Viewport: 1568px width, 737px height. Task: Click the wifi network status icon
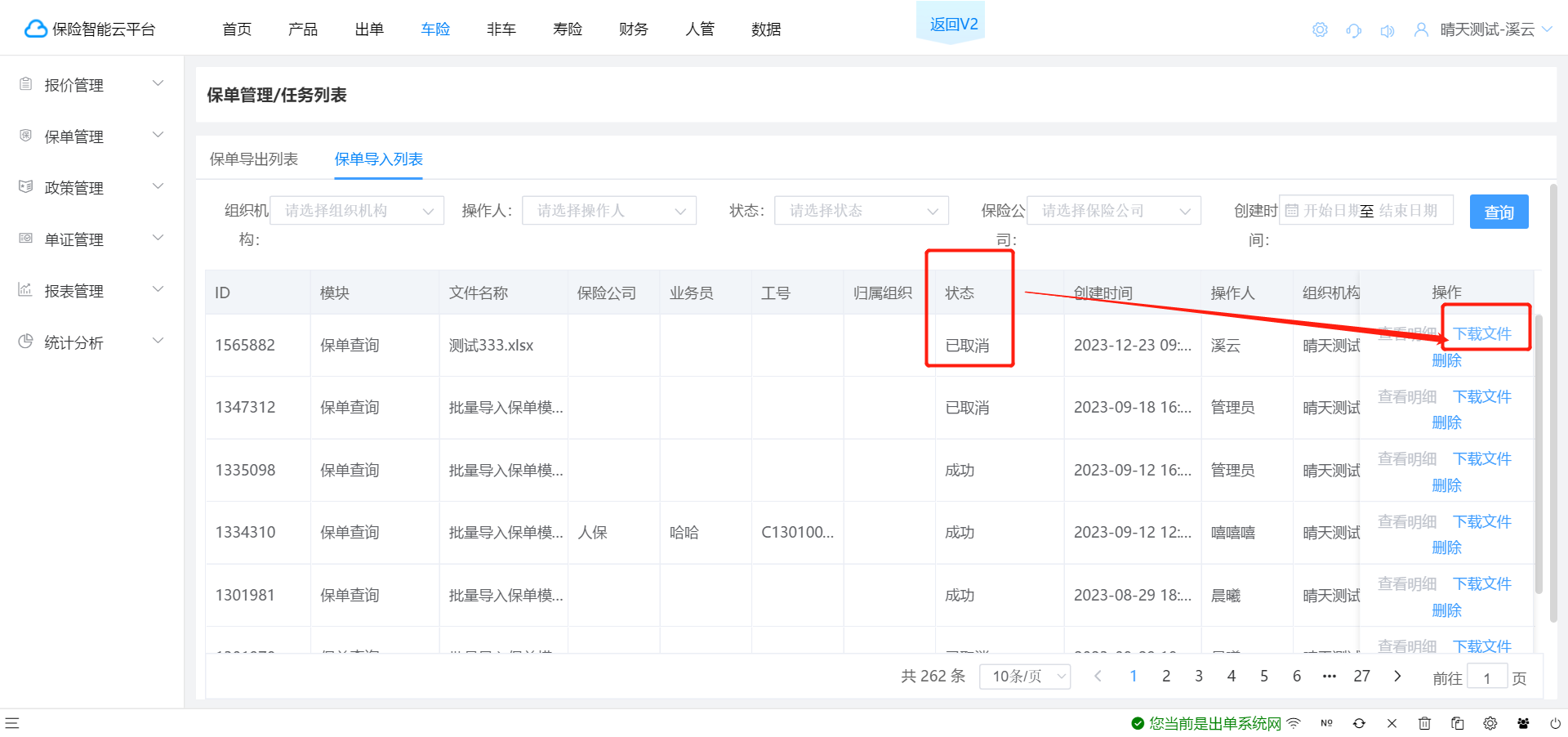coord(1294,723)
